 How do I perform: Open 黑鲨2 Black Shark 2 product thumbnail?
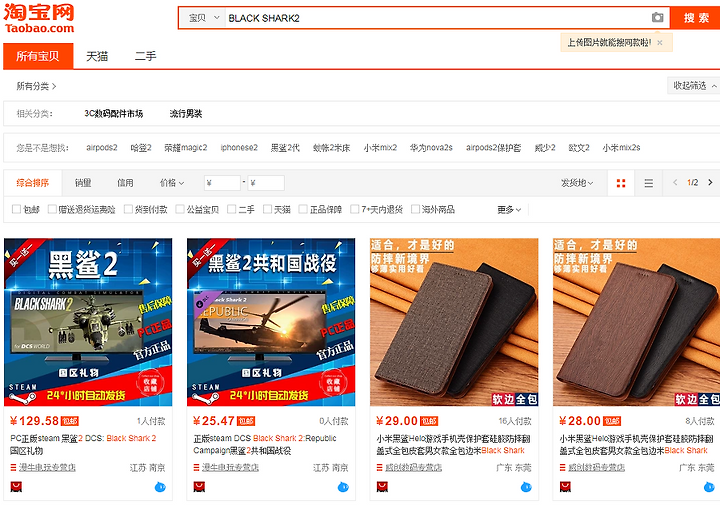coord(88,322)
